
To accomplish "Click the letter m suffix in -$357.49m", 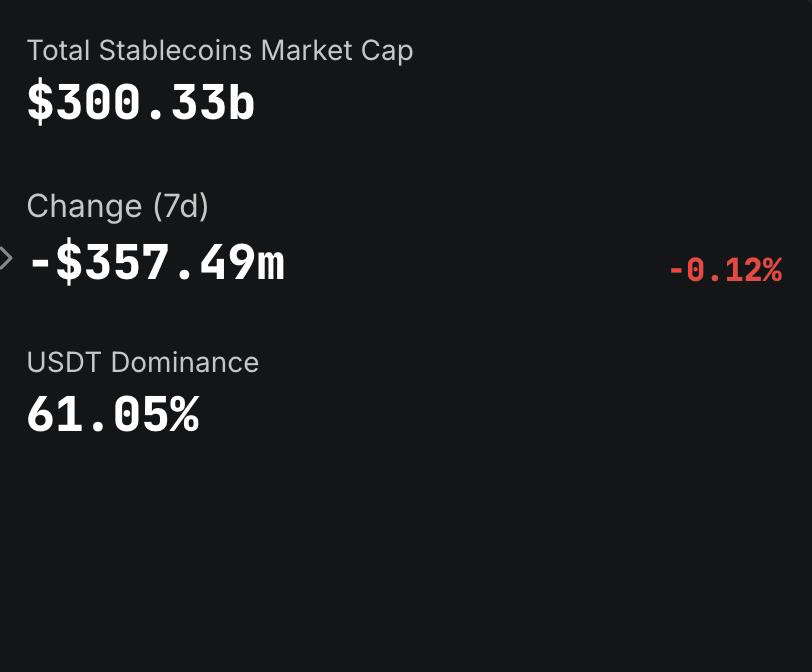I will pos(271,264).
